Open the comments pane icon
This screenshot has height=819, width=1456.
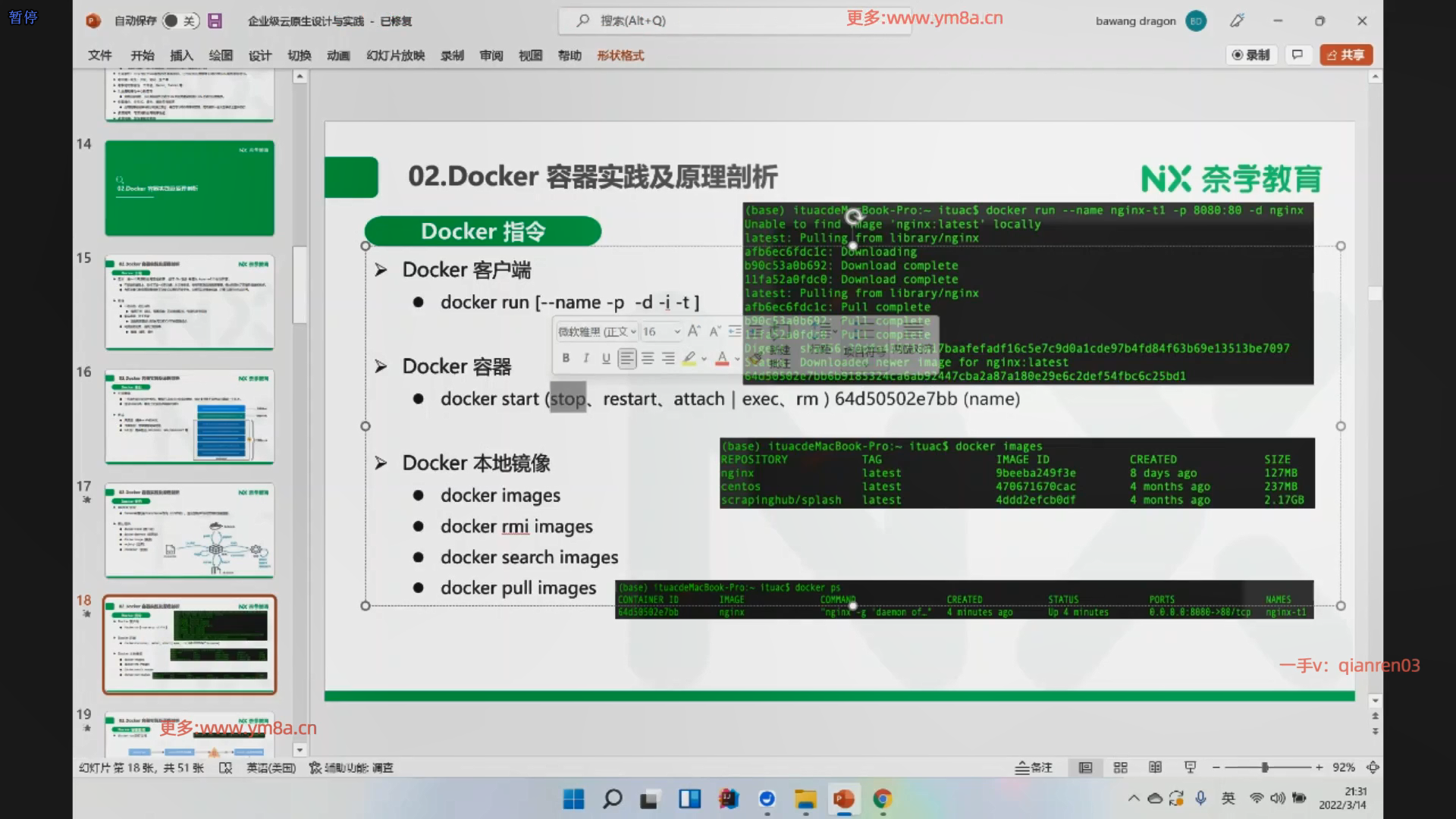pyautogui.click(x=1298, y=55)
